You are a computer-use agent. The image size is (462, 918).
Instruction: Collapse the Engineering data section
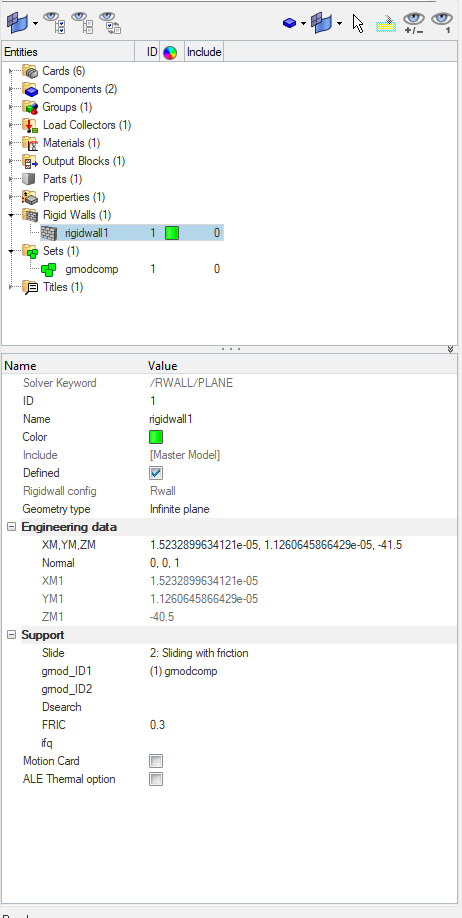point(11,527)
